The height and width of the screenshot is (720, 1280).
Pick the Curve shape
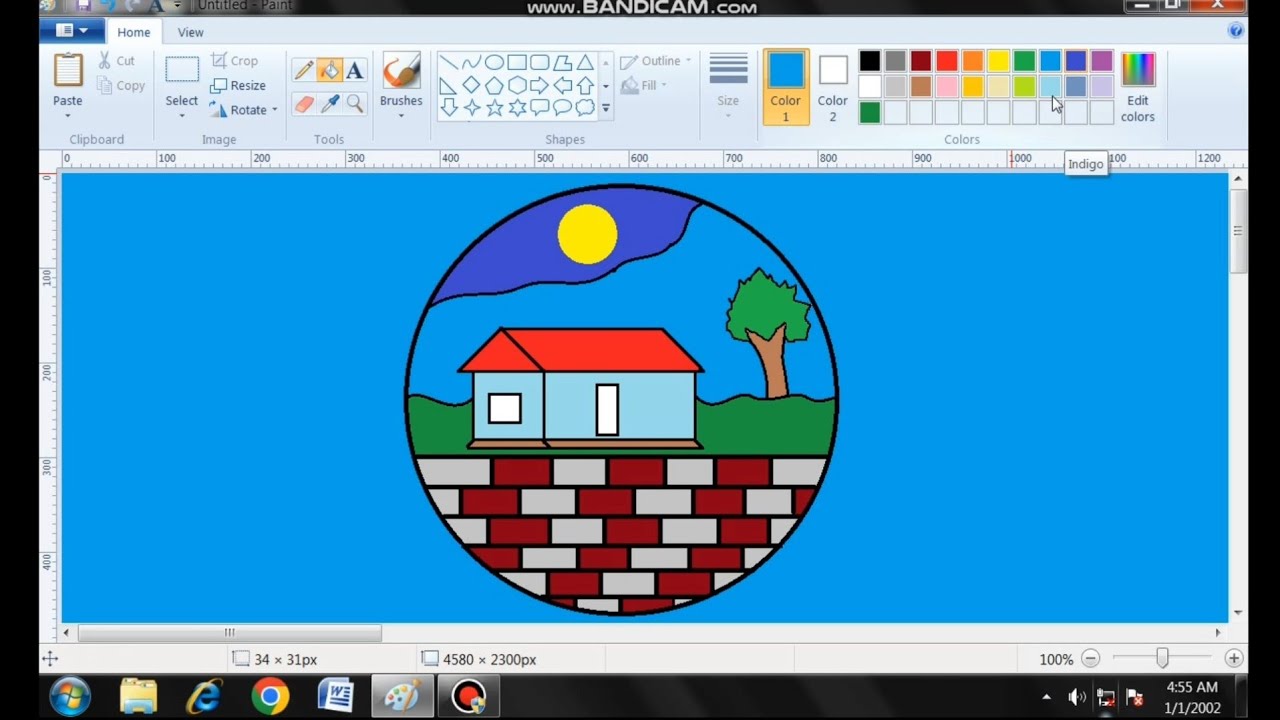[472, 62]
